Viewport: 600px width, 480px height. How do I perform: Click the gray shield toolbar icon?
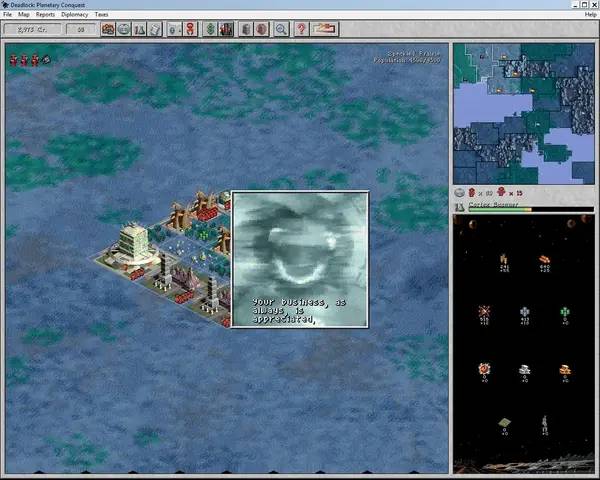174,29
